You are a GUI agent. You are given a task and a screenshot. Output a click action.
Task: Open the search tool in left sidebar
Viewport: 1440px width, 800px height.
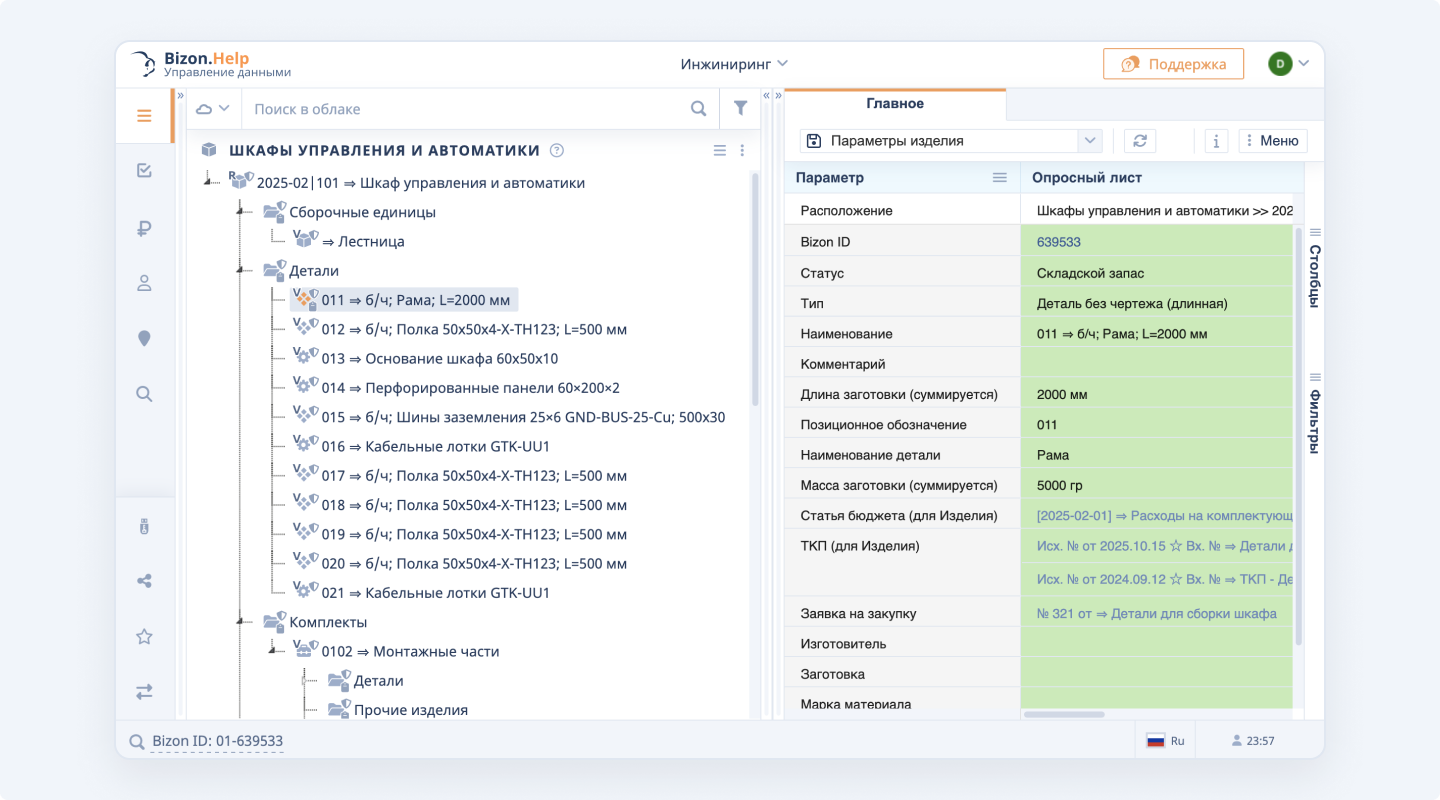pos(144,393)
